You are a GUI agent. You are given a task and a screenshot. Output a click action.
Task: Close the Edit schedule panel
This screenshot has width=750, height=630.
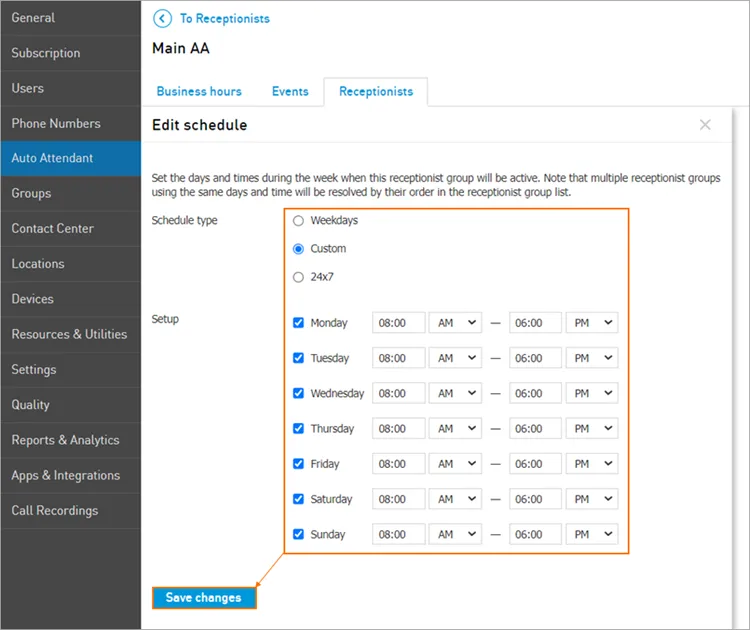click(x=705, y=125)
